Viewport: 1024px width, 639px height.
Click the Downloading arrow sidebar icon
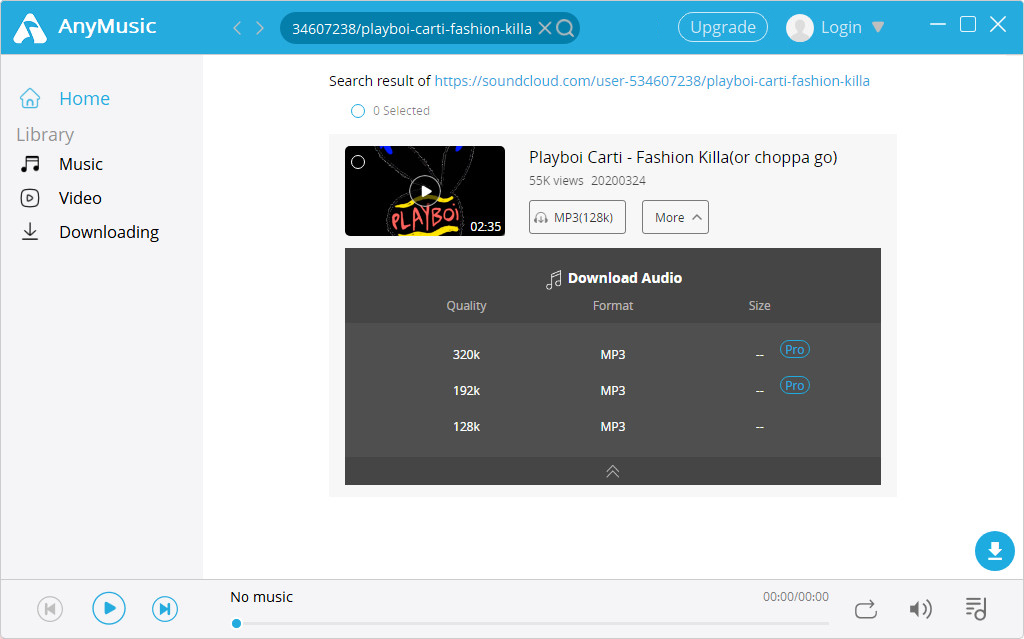[30, 232]
